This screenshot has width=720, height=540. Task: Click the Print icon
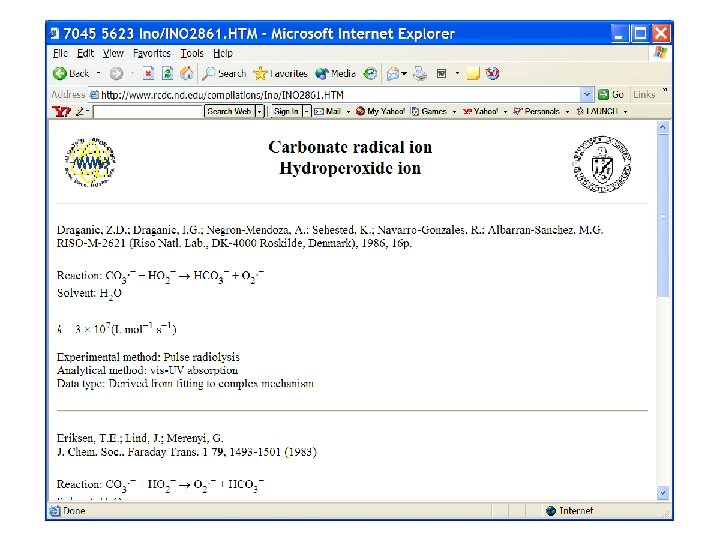click(x=420, y=73)
